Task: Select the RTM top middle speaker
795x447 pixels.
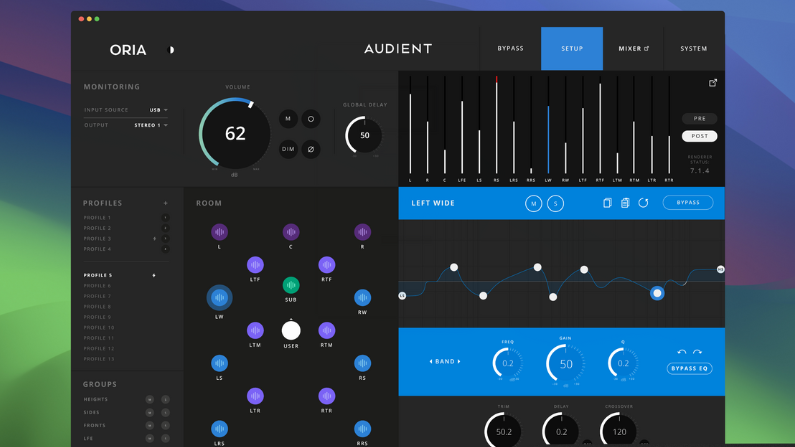Action: coord(327,330)
